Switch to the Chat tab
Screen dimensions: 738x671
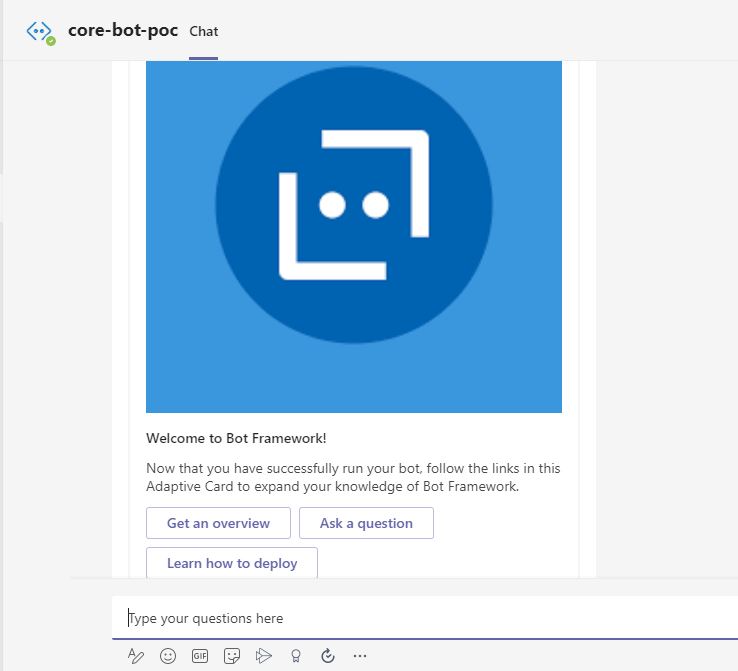point(203,31)
